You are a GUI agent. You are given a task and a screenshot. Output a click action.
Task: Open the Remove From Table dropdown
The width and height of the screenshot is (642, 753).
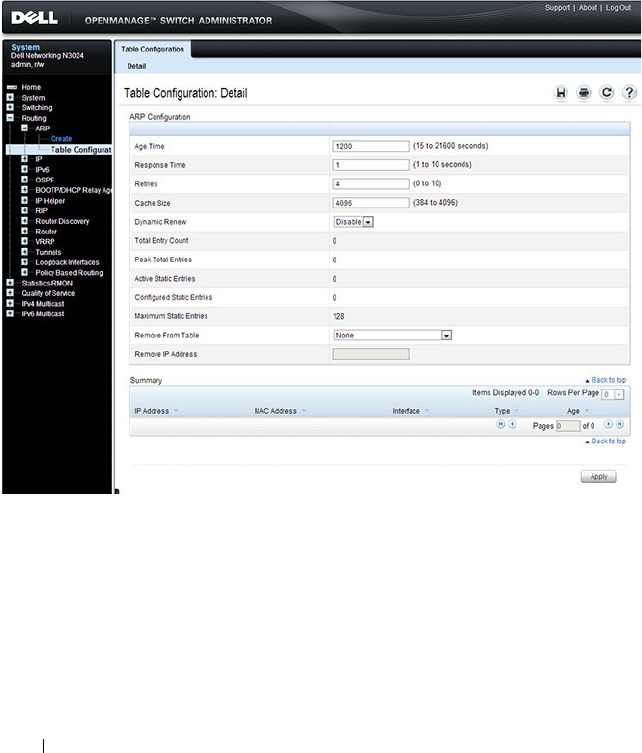(392, 335)
